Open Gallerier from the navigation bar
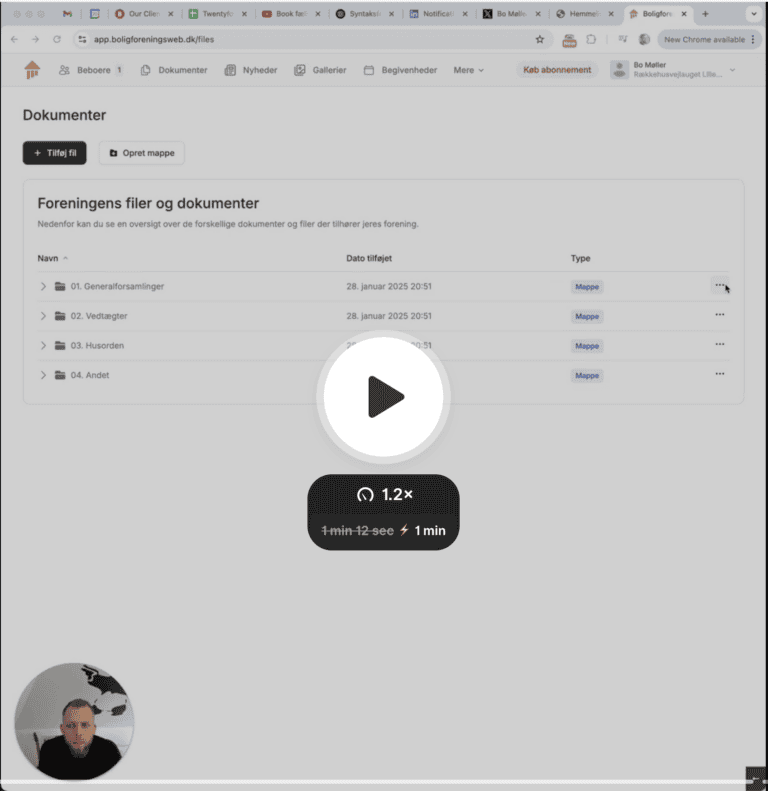768x791 pixels. [x=320, y=70]
